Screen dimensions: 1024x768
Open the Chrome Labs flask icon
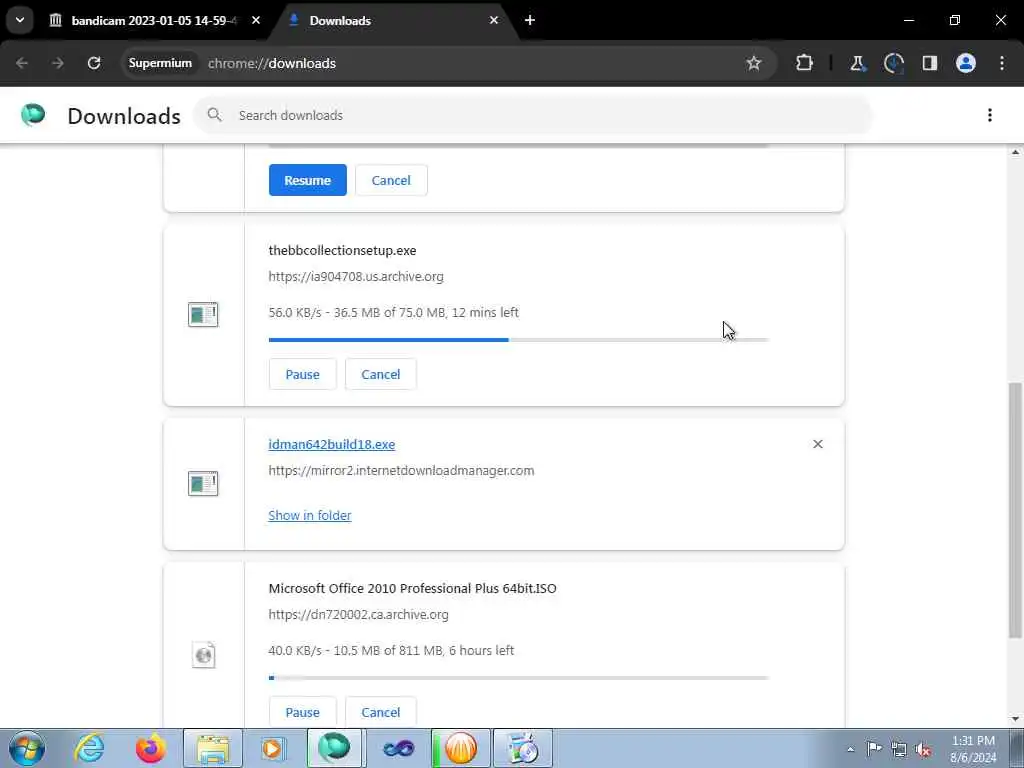857,63
